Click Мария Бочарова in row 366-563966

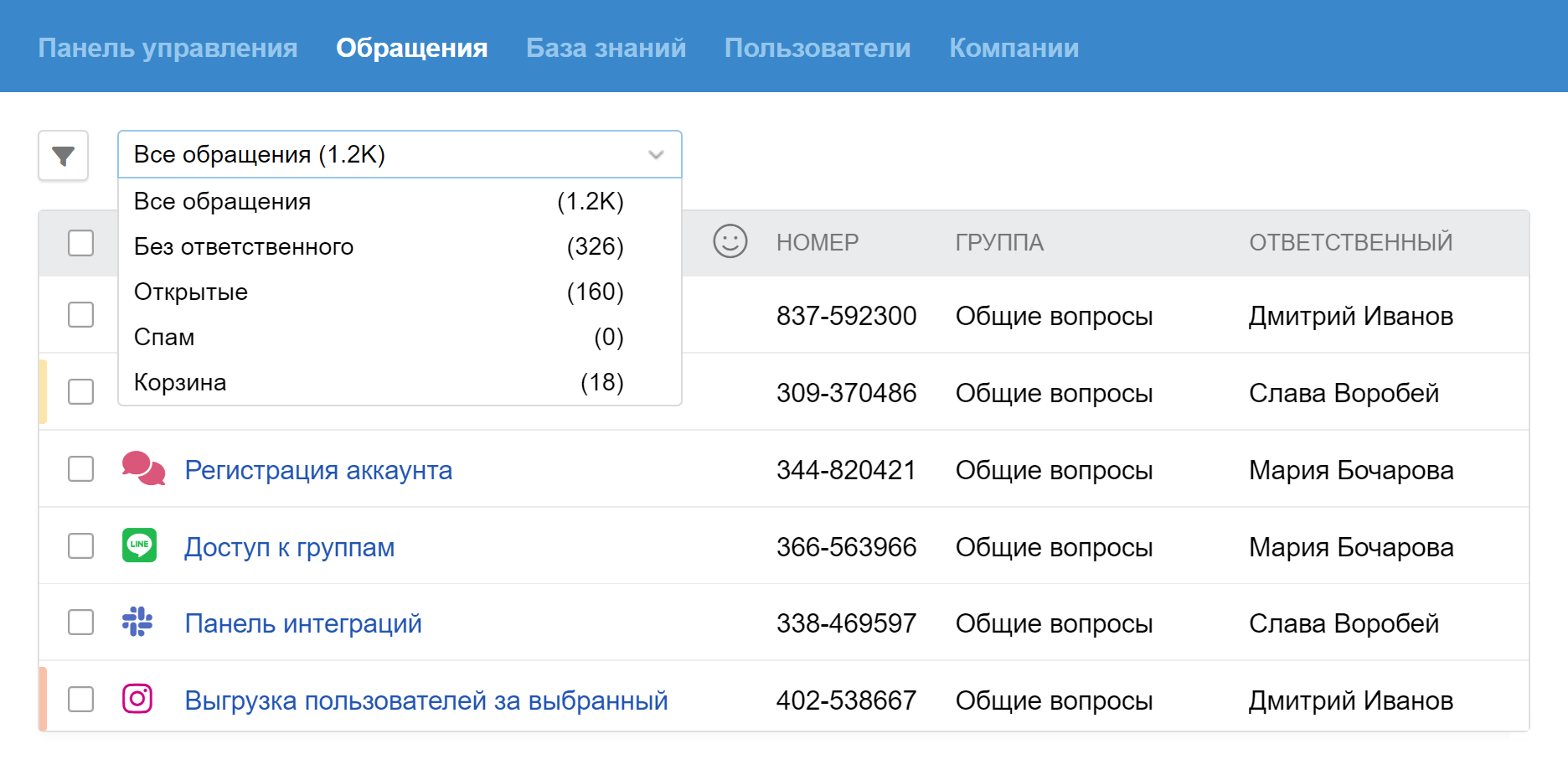pyautogui.click(x=1351, y=547)
